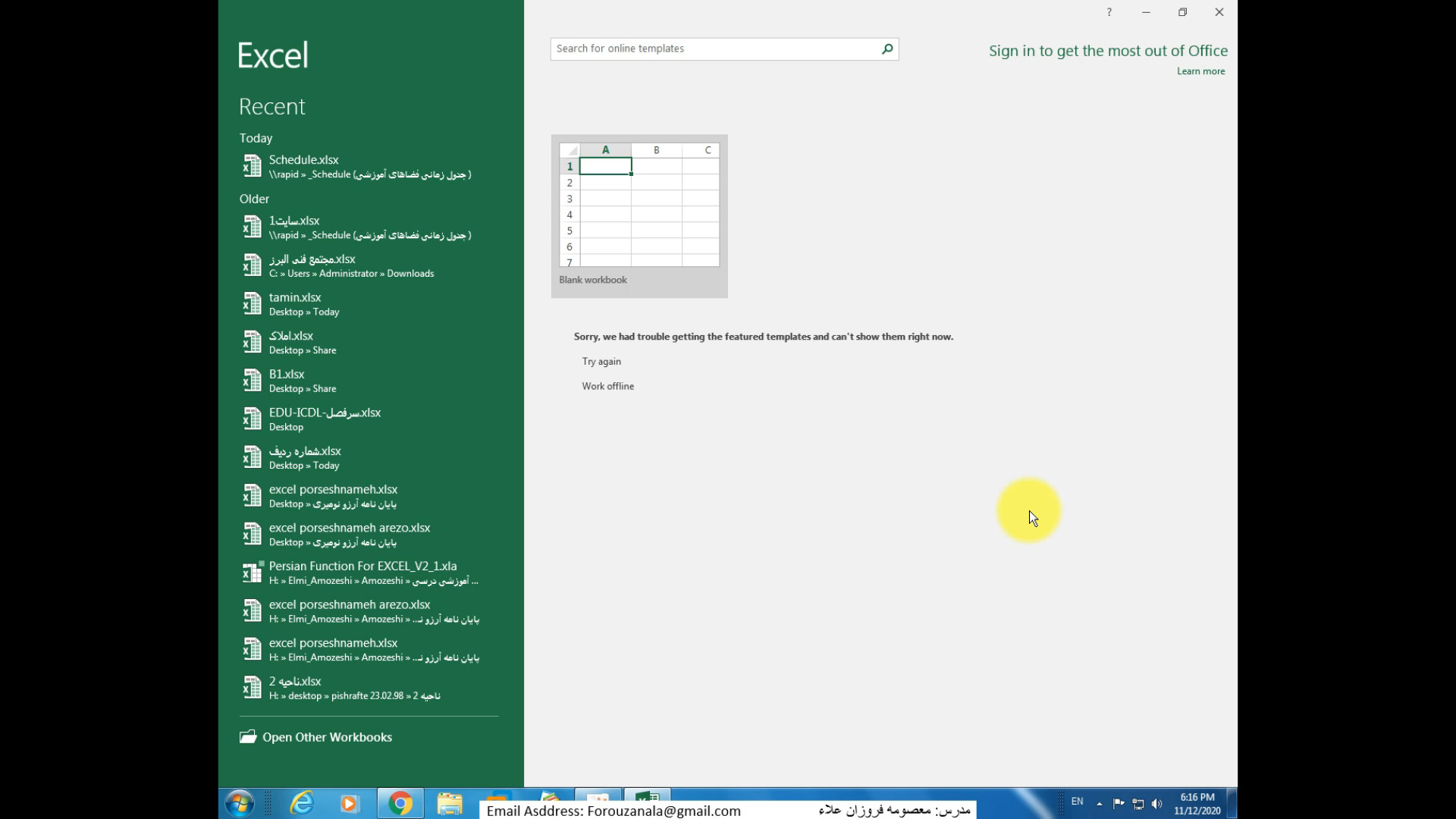Open Other Workbooks

[326, 736]
